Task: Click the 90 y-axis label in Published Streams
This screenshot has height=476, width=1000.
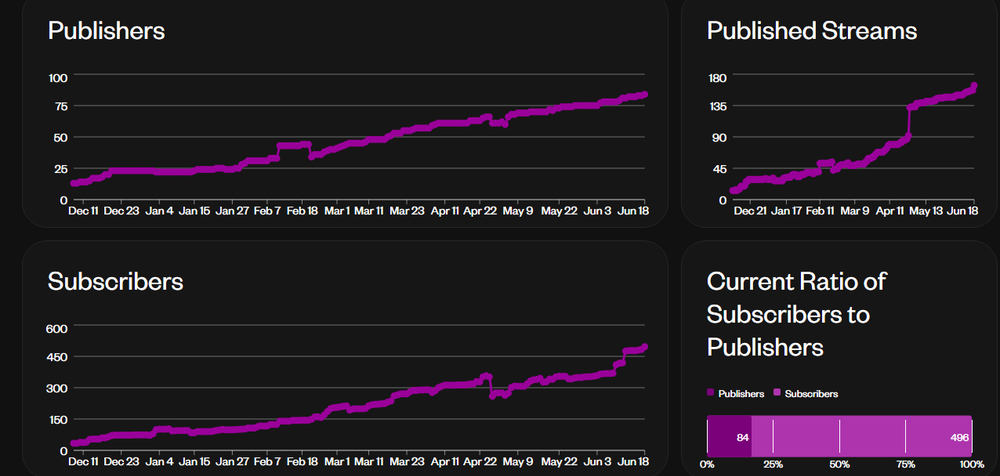Action: pyautogui.click(x=720, y=138)
